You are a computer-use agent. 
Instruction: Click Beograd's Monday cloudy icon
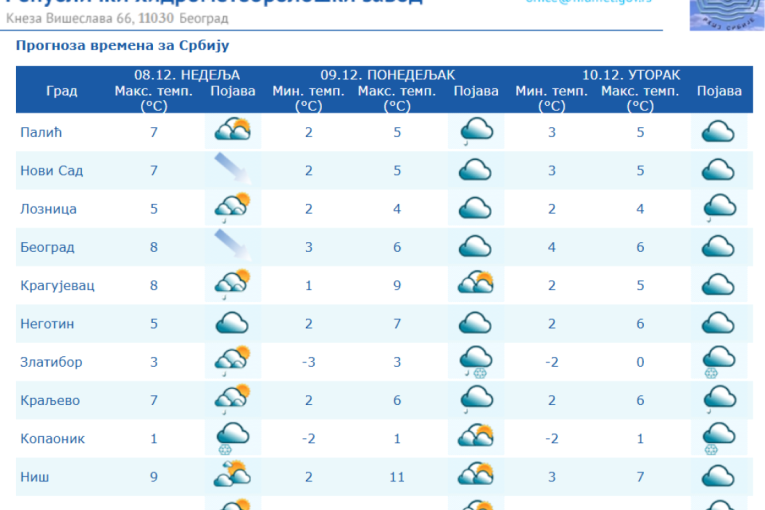[x=475, y=247]
